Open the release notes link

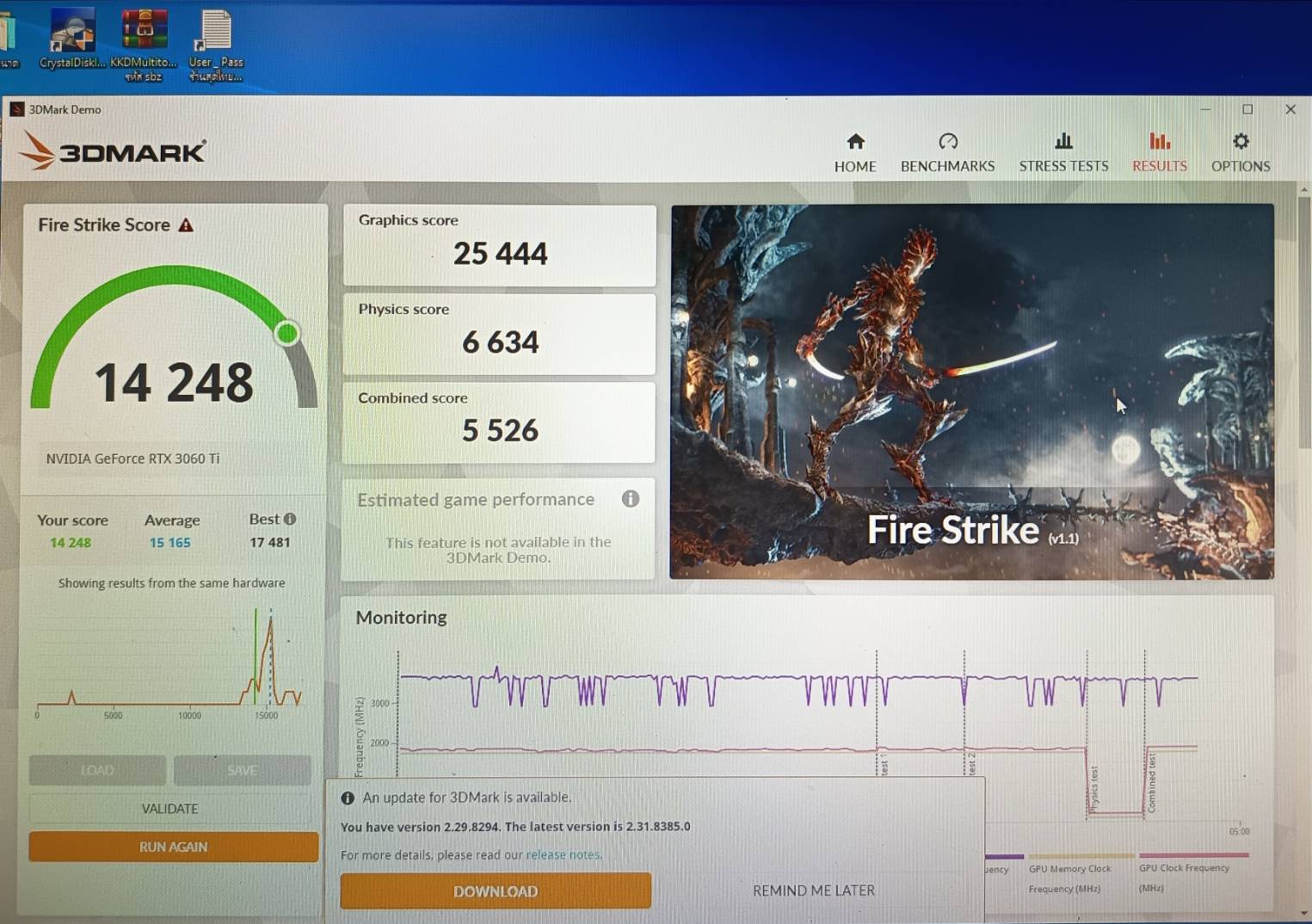coord(564,854)
